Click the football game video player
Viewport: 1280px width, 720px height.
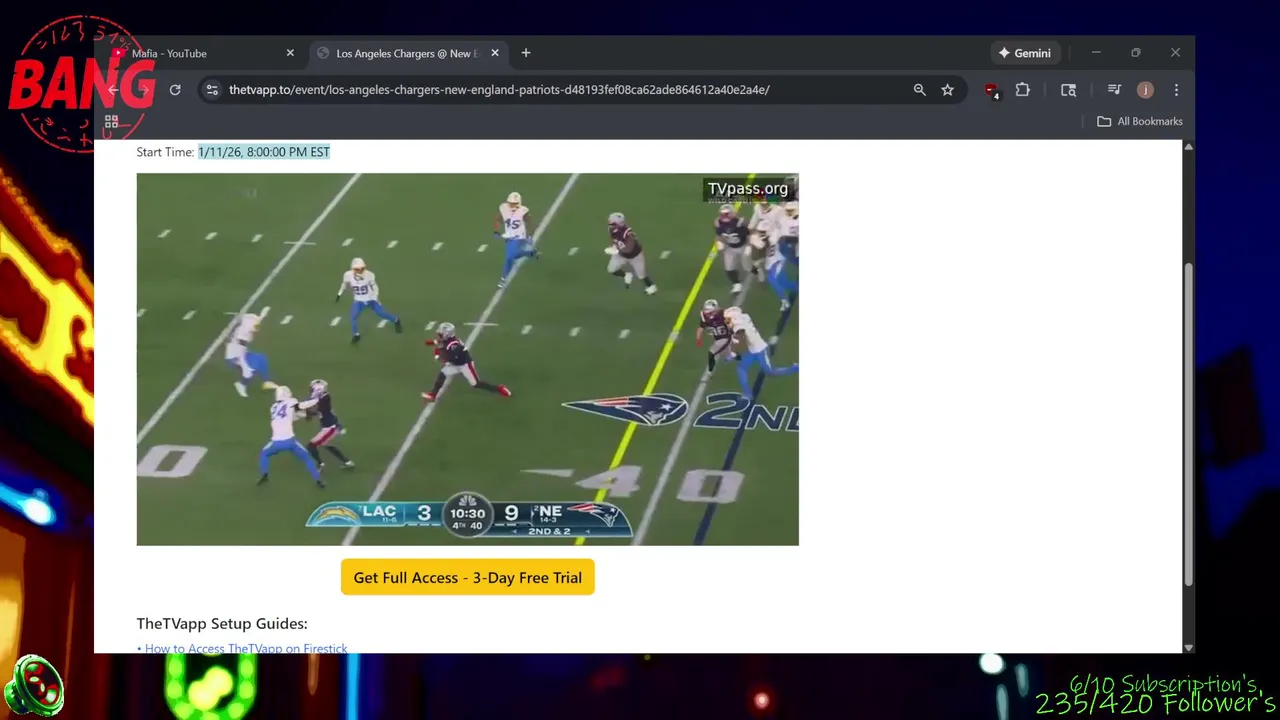pos(467,359)
